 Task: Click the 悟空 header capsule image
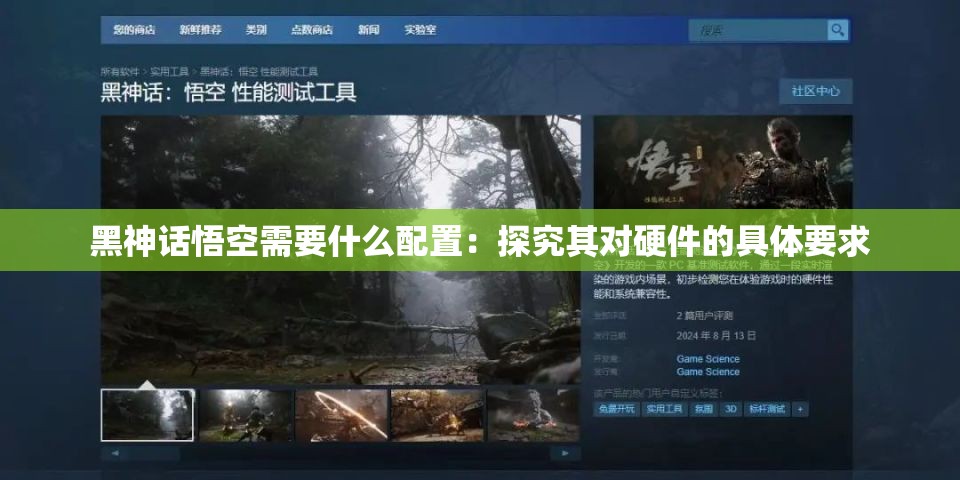click(x=722, y=162)
